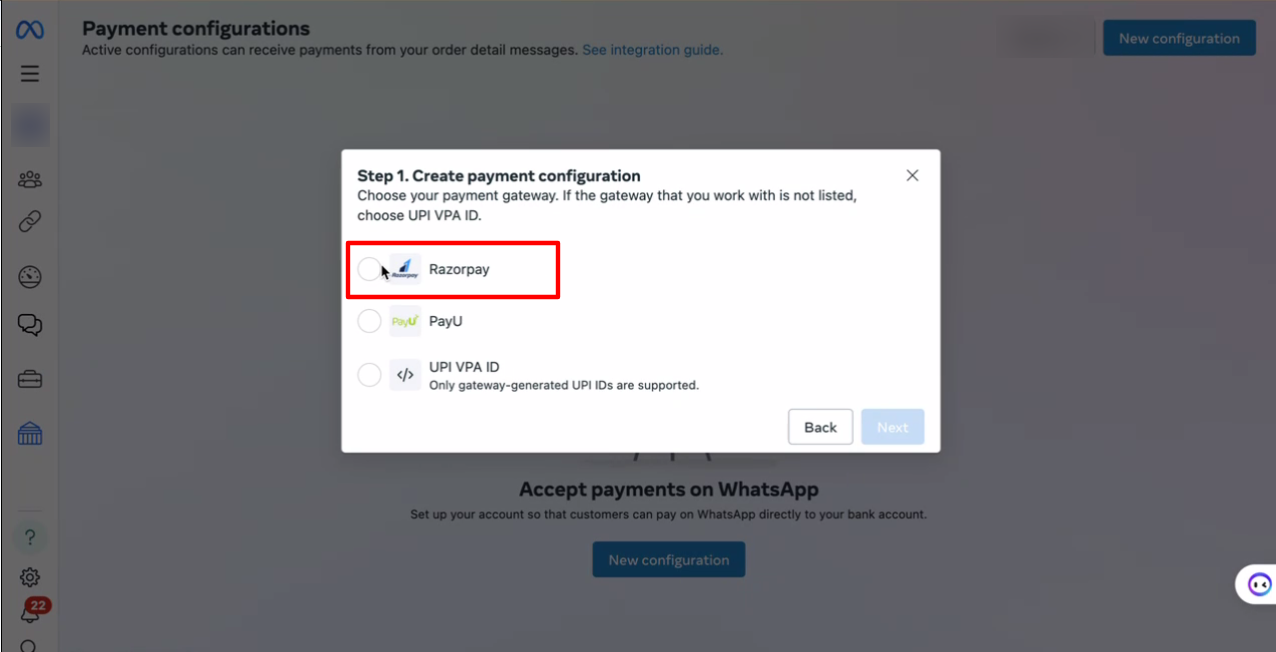Click the top New configuration button
Viewport: 1276px width, 652px height.
[1179, 38]
